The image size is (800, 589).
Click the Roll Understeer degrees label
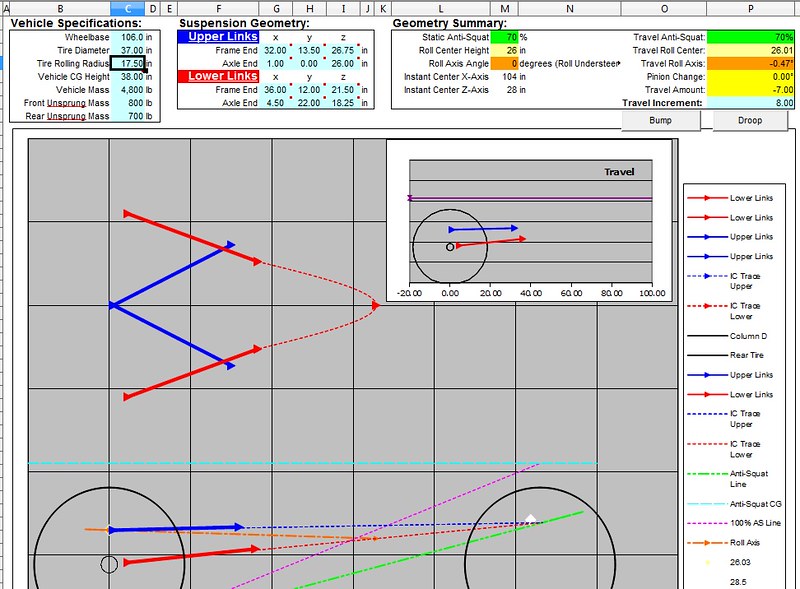pyautogui.click(x=569, y=63)
